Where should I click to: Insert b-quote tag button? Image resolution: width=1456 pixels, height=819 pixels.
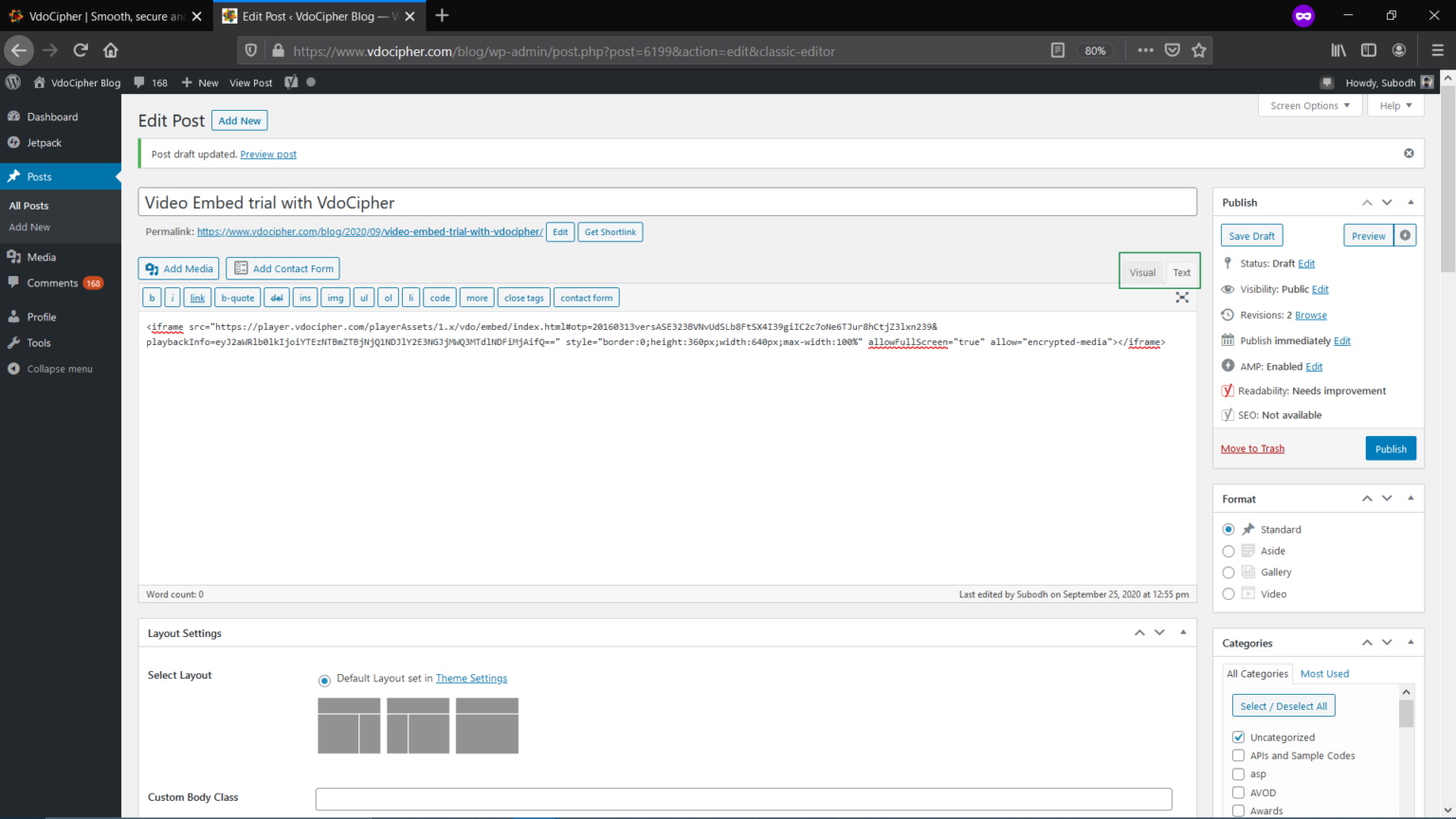tap(237, 298)
